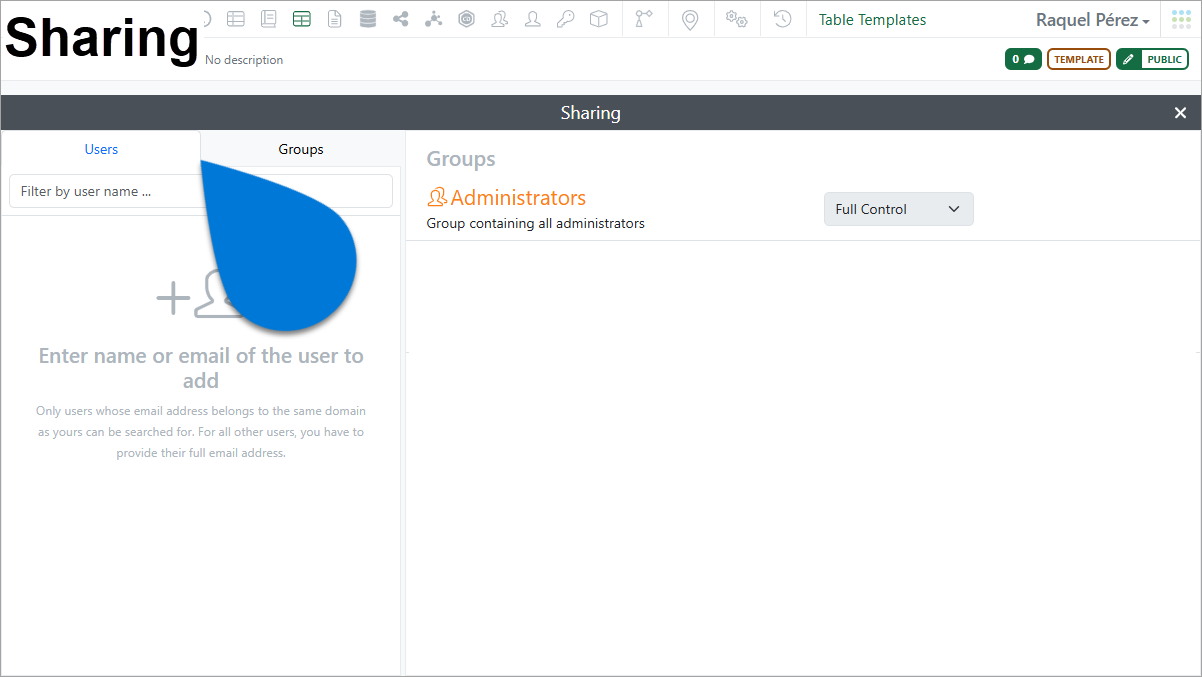This screenshot has width=1202, height=677.
Task: Select the 3D box icon in the toolbar
Action: click(598, 19)
